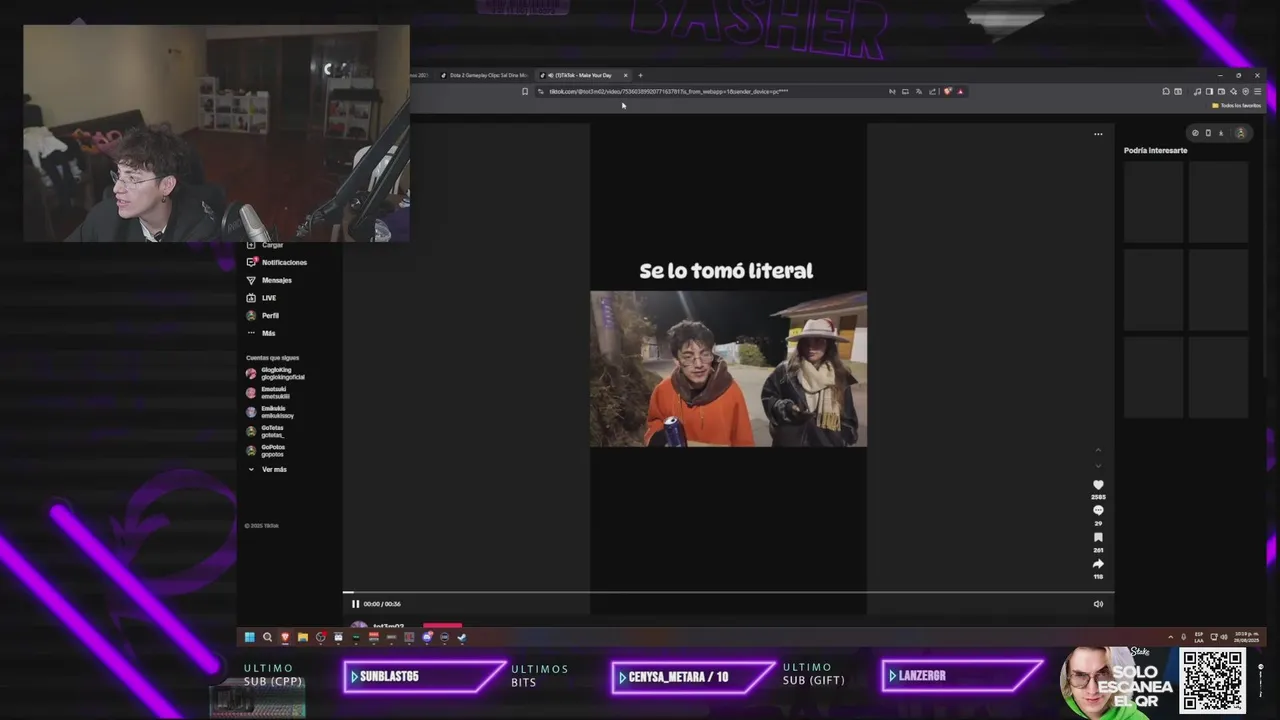Open Emikukis followed account

click(270, 412)
